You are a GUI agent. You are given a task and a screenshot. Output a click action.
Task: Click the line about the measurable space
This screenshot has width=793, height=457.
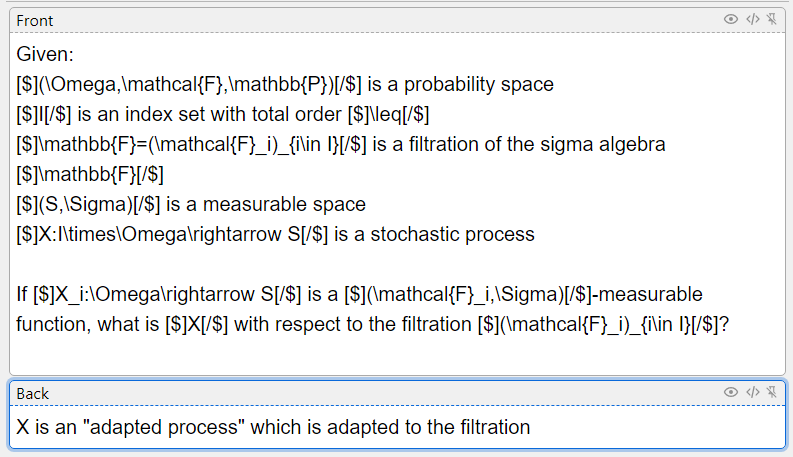coord(190,205)
